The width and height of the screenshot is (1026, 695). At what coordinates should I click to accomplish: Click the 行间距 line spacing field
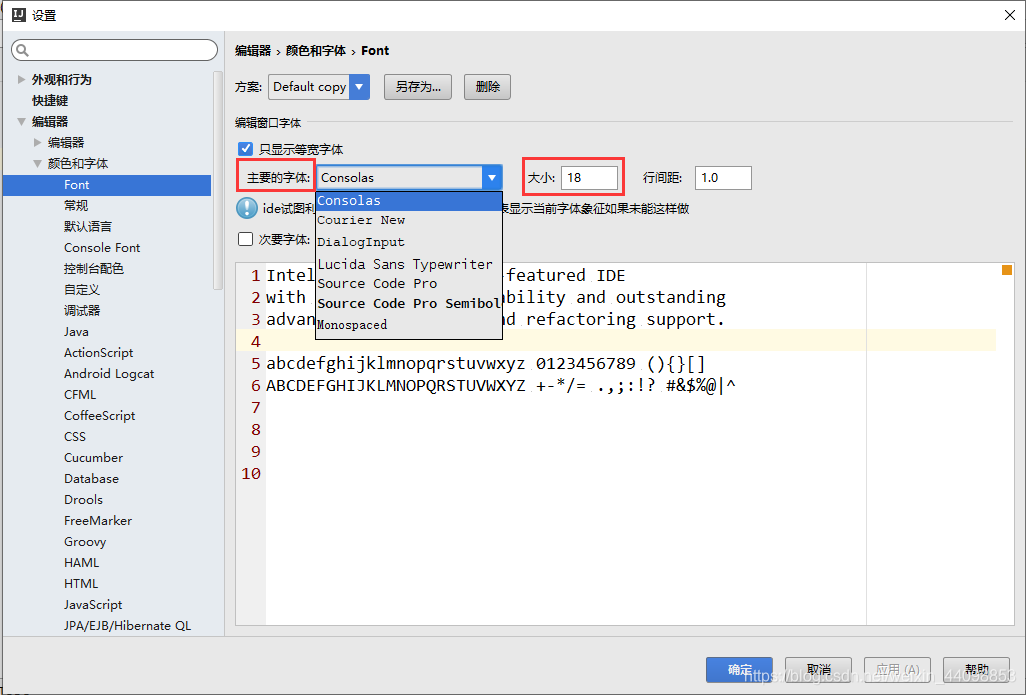click(723, 177)
